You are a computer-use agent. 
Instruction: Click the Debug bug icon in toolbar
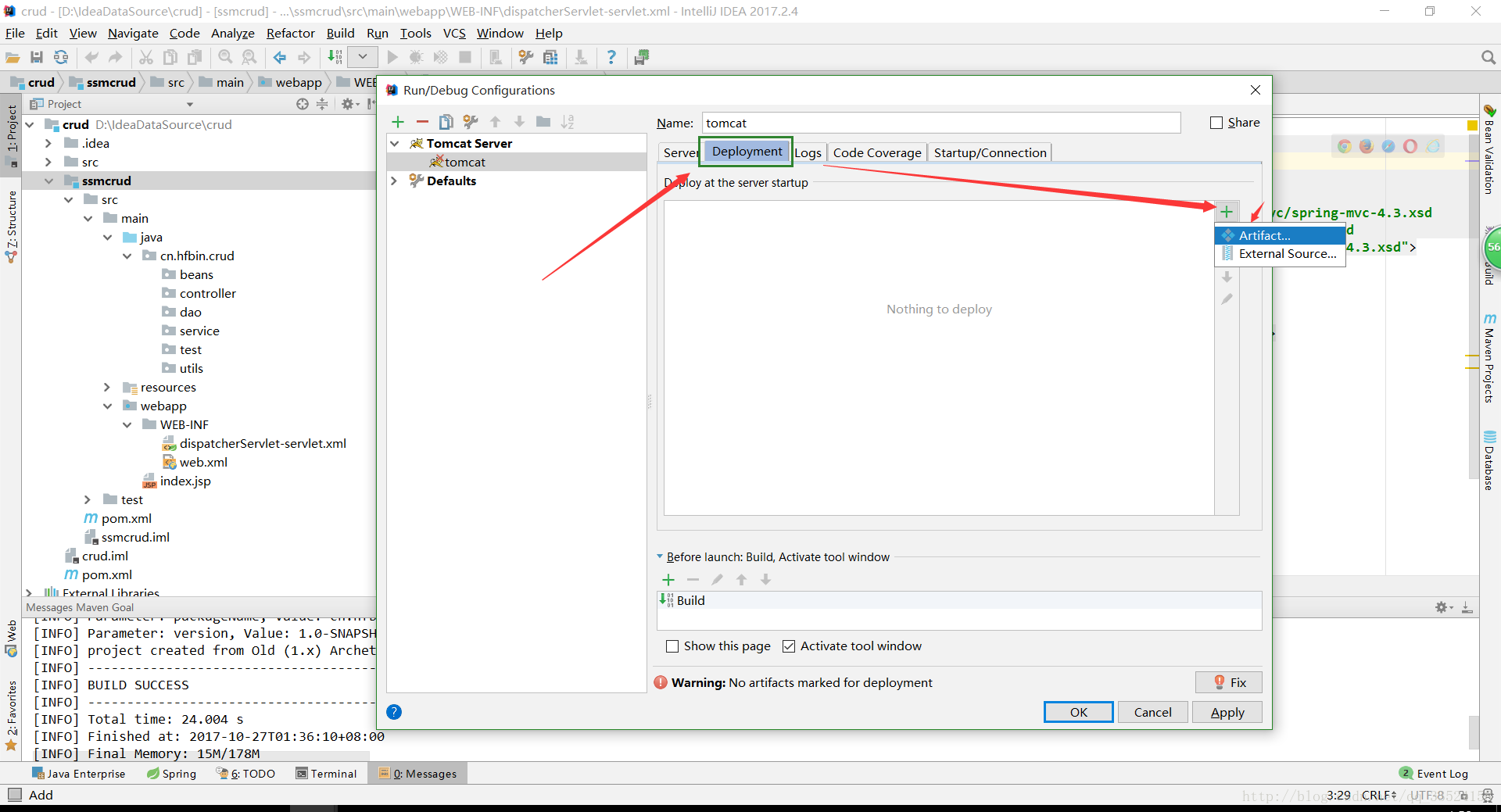click(416, 57)
